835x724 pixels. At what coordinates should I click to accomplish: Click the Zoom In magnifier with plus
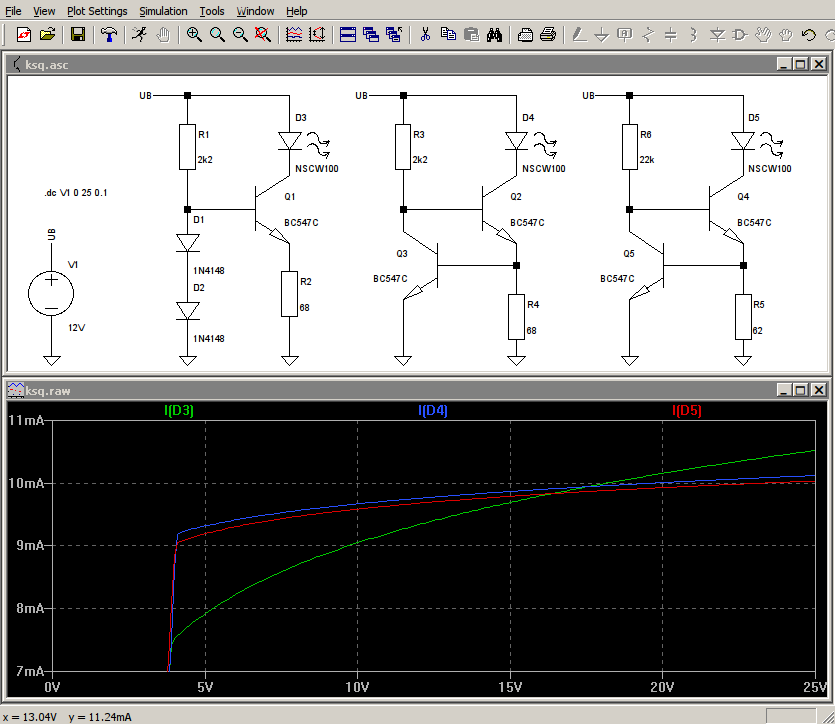coord(194,35)
